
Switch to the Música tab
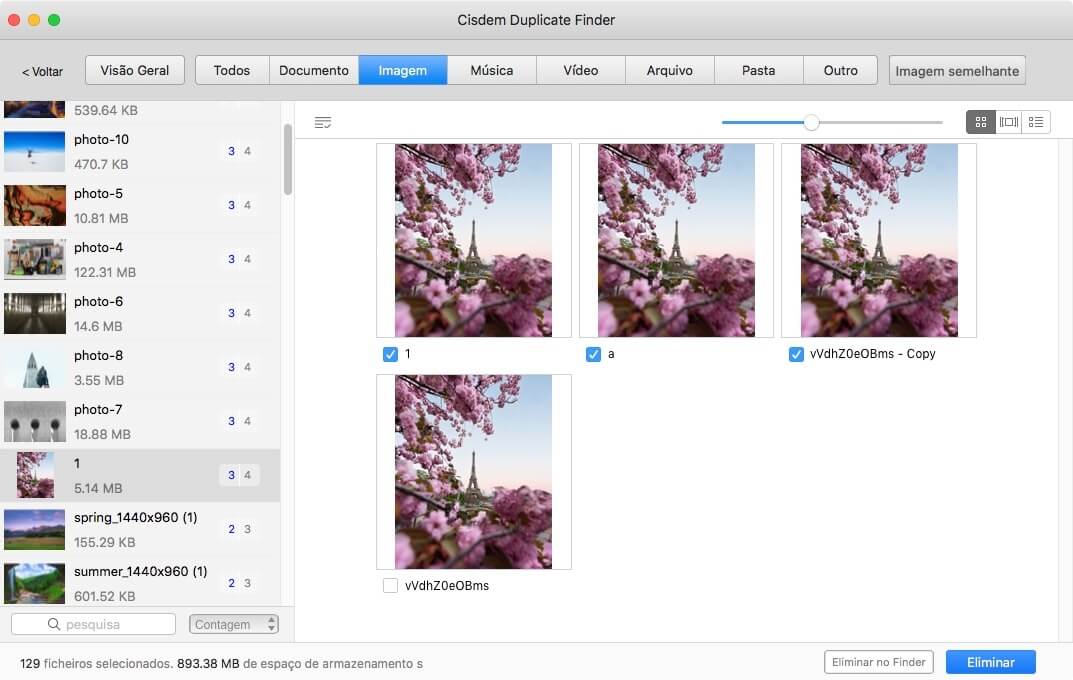click(491, 70)
